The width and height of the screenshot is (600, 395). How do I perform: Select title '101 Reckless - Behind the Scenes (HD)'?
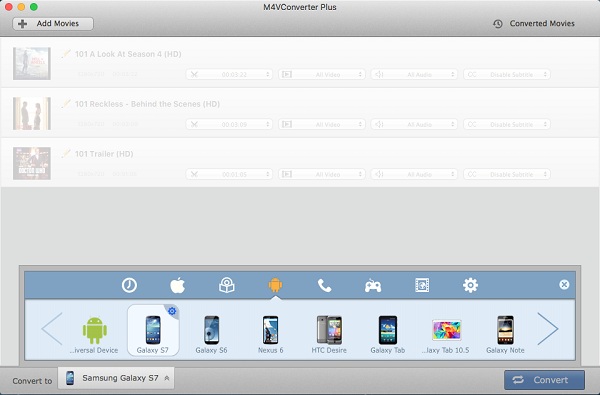[147, 104]
